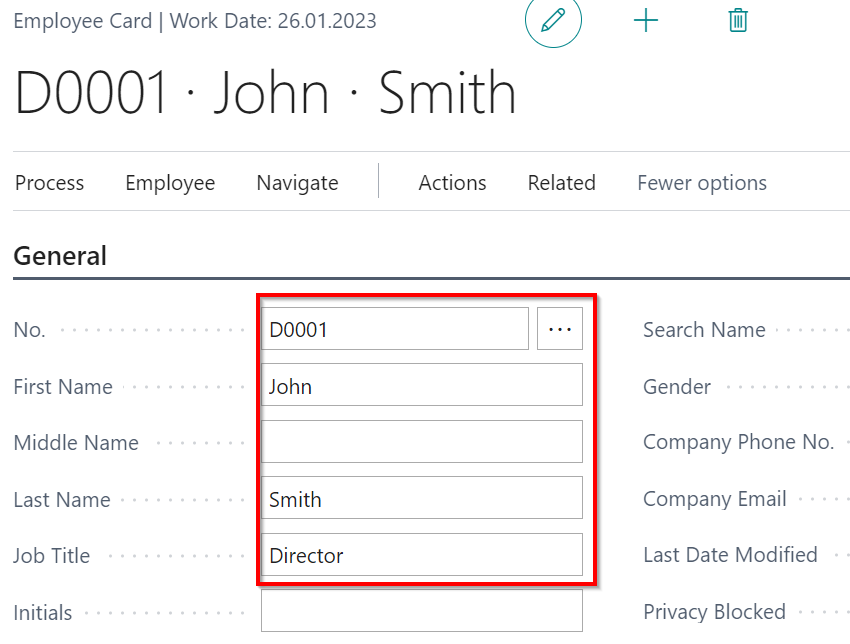Click the Last Name label

[x=62, y=500]
